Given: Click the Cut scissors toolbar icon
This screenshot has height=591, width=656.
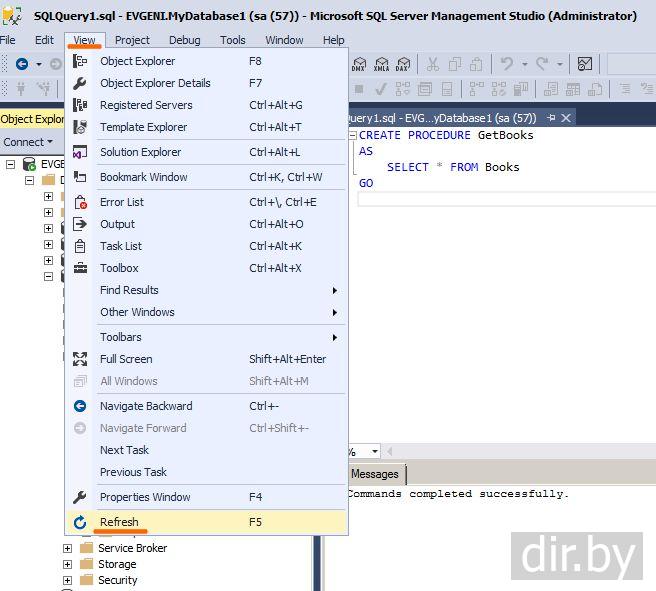Looking at the screenshot, I should (x=433, y=64).
